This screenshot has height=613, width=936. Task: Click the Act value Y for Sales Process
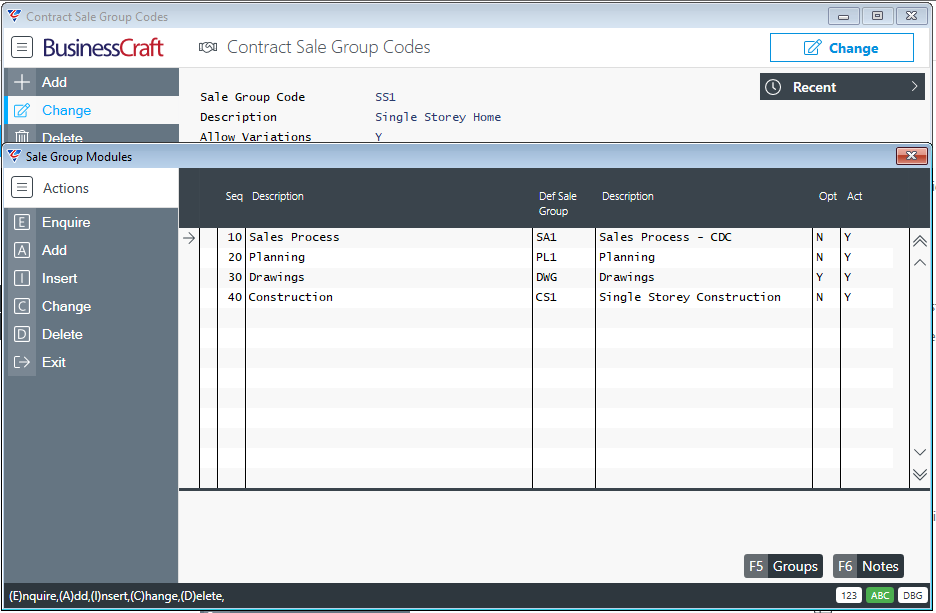click(x=848, y=237)
